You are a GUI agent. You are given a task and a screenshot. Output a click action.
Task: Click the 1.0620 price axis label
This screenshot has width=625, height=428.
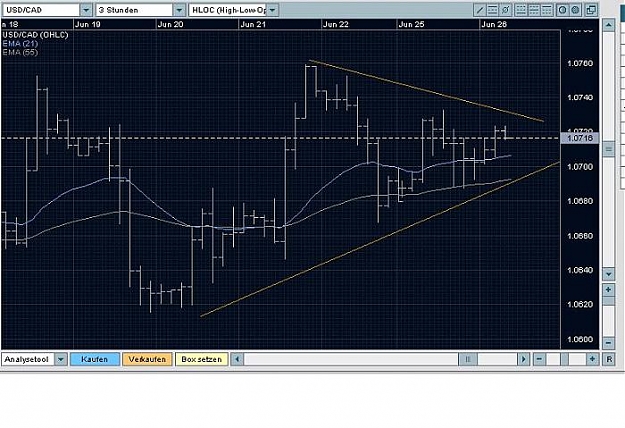(580, 304)
